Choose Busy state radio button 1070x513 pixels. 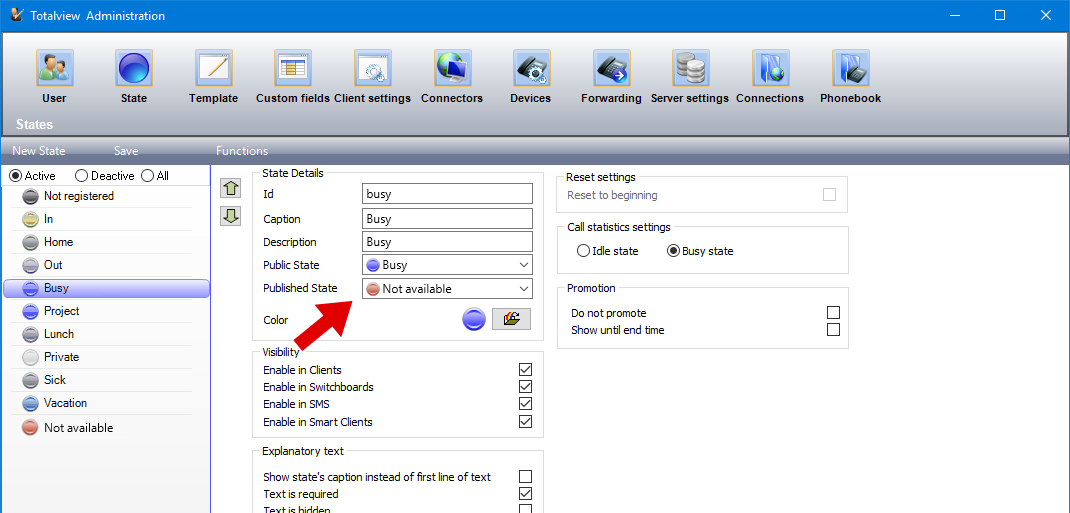click(674, 251)
